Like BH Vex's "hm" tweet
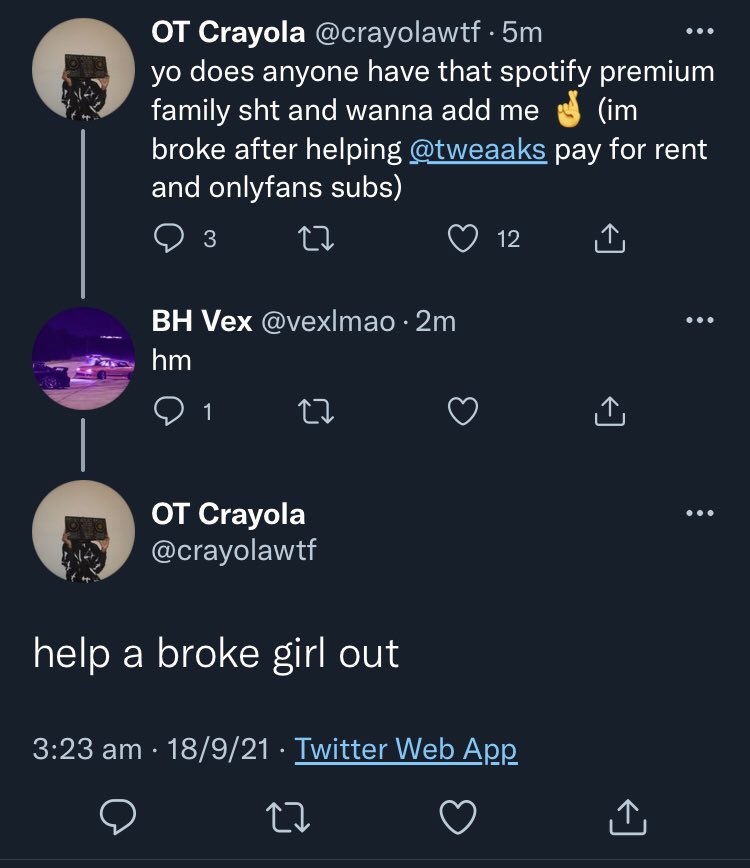The image size is (750, 868). [x=462, y=411]
